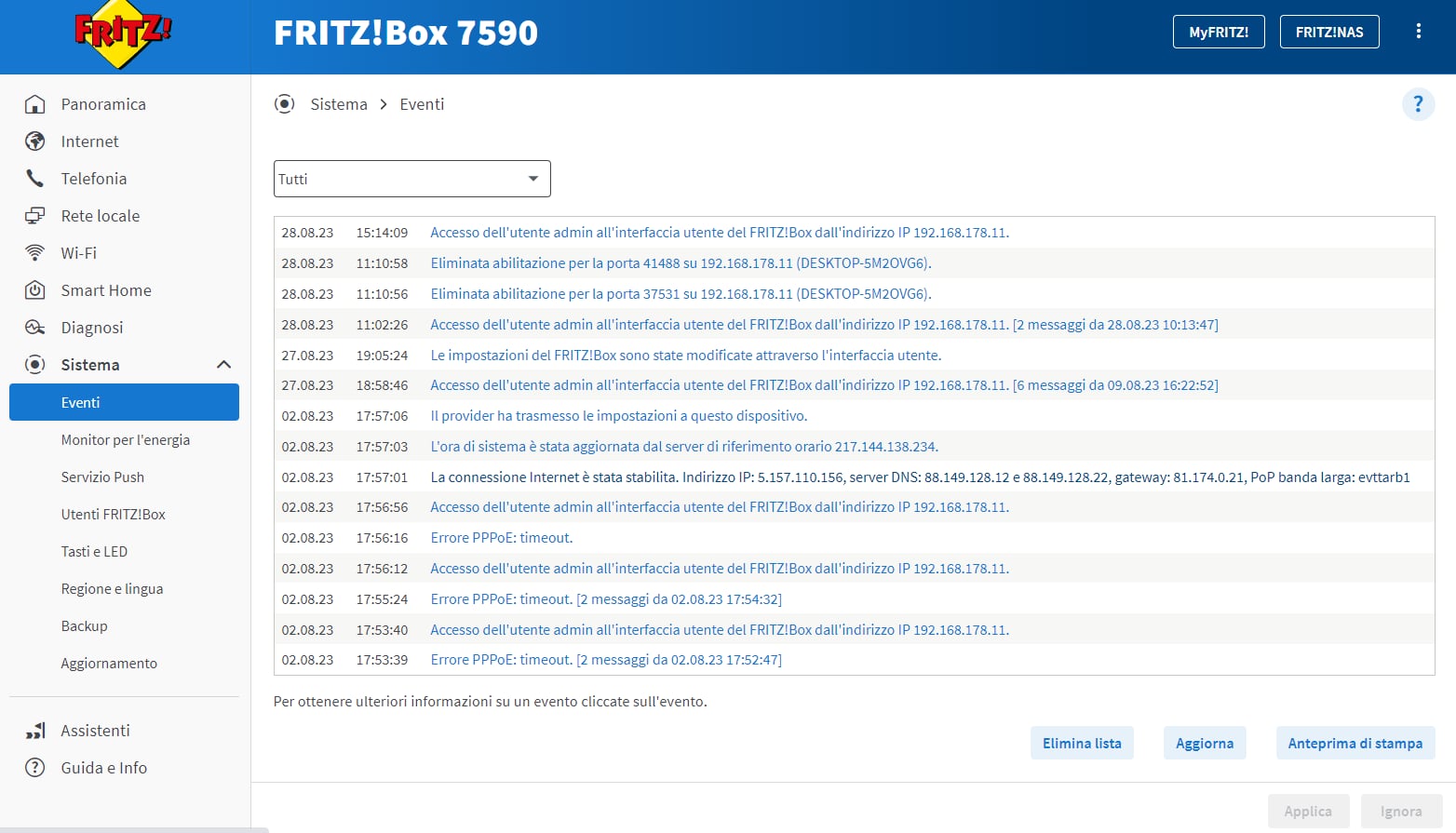Click the Guida e Info icon
Image resolution: width=1456 pixels, height=833 pixels.
pyautogui.click(x=34, y=768)
